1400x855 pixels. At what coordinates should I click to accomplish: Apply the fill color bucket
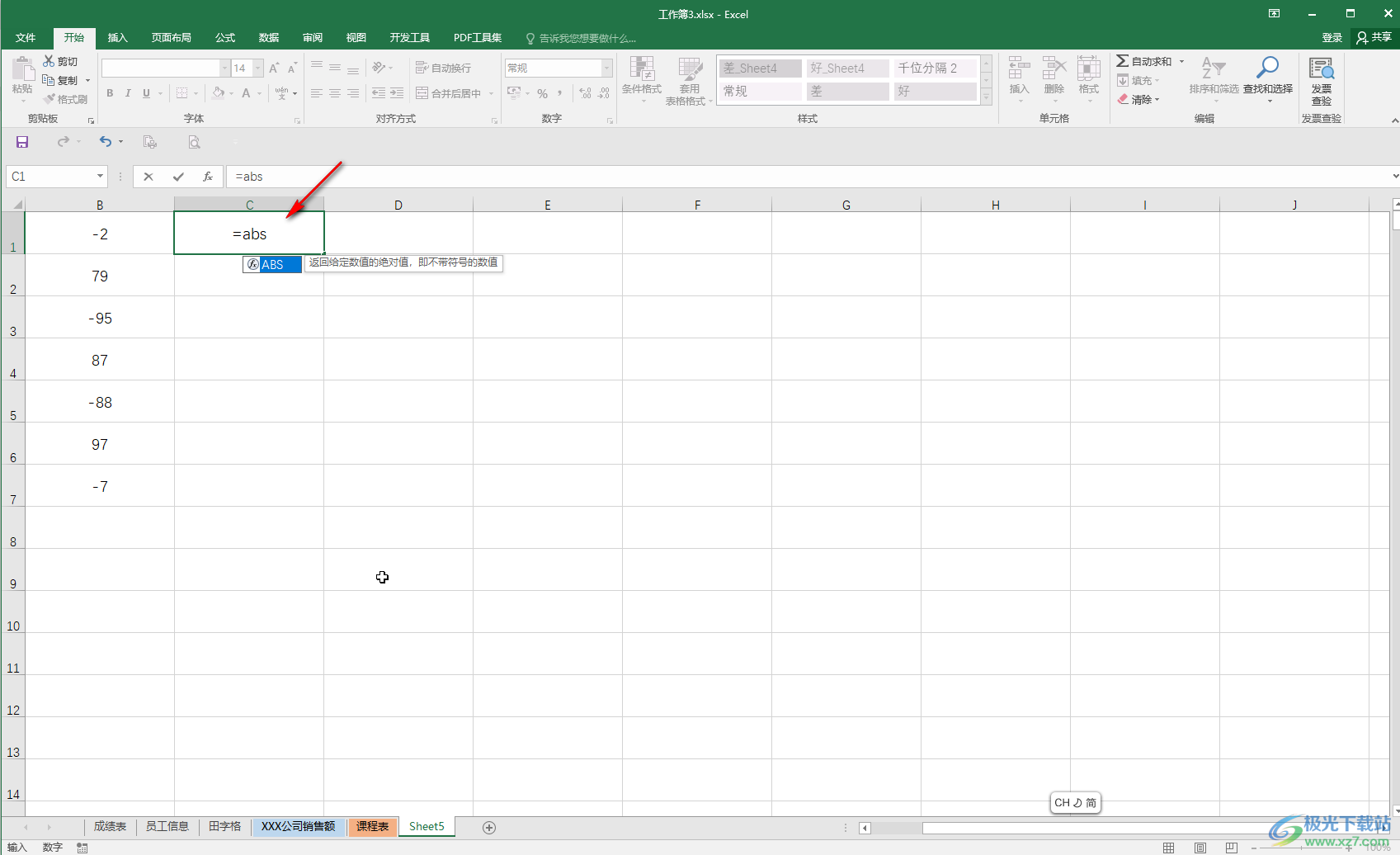[x=218, y=93]
